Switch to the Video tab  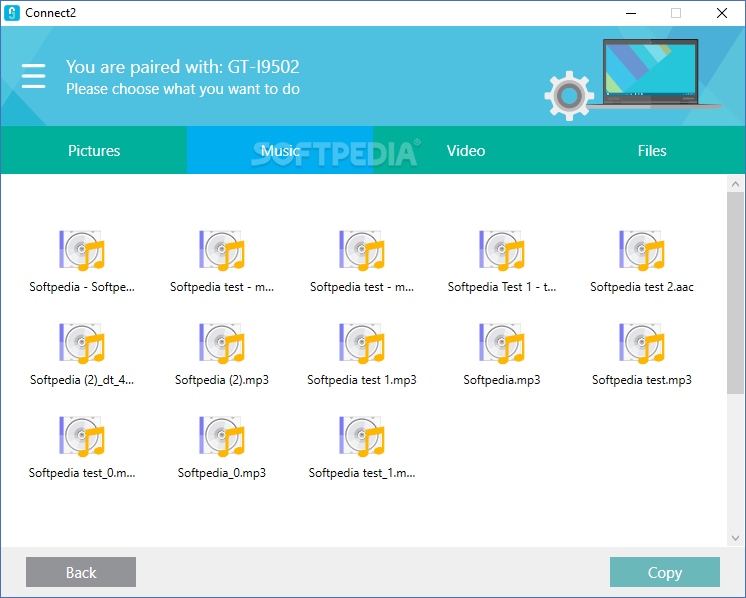[466, 150]
